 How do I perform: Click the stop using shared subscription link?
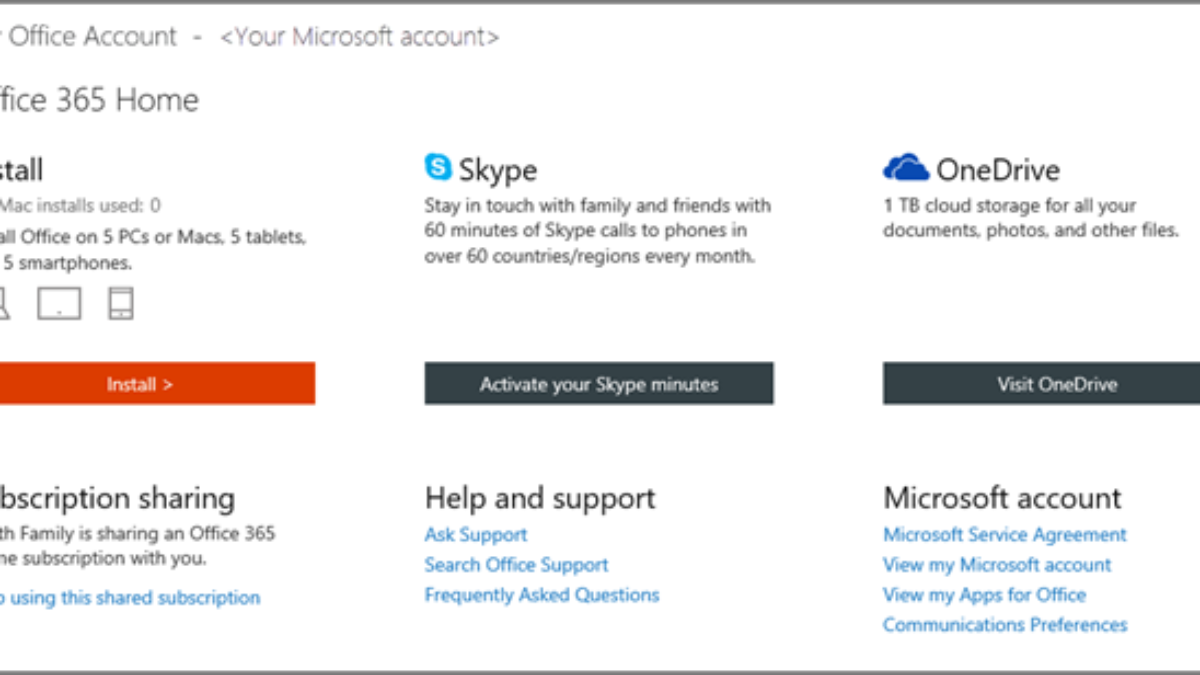tap(130, 598)
